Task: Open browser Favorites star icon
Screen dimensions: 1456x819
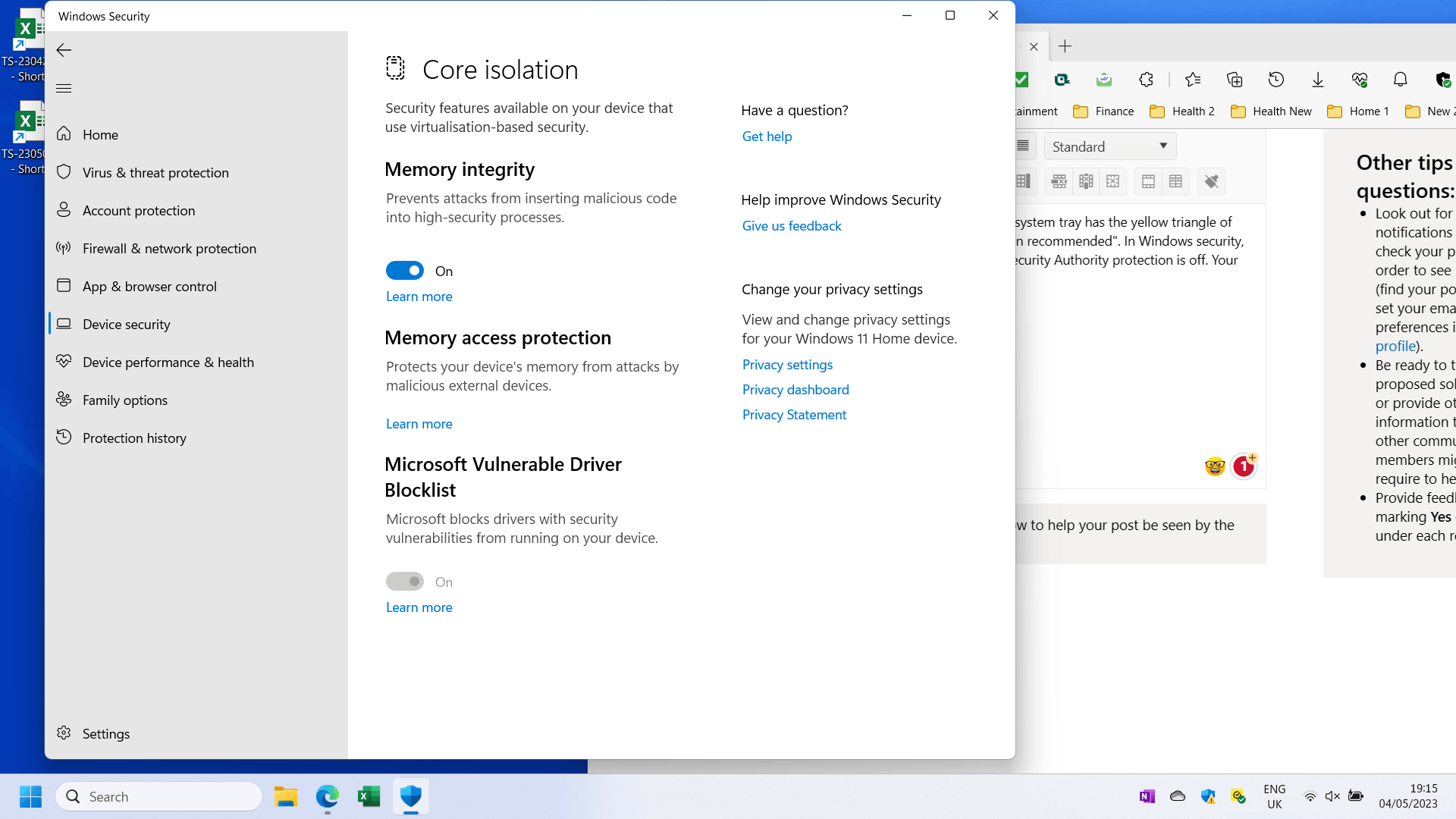Action: [x=1192, y=80]
